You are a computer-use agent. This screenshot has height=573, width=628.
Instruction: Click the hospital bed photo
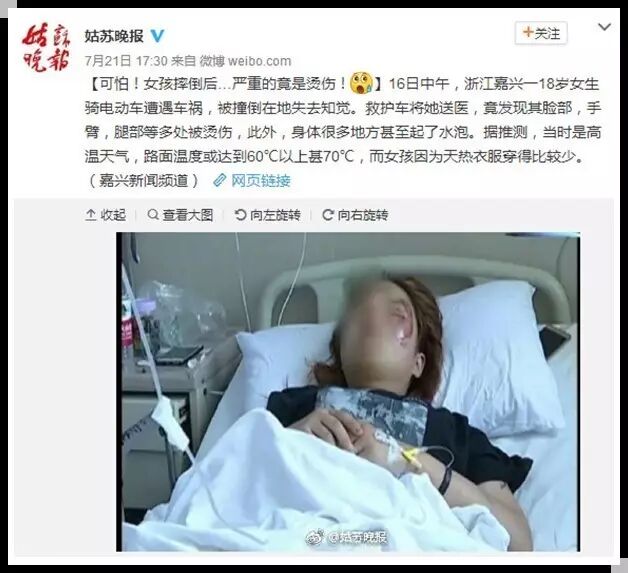point(348,392)
